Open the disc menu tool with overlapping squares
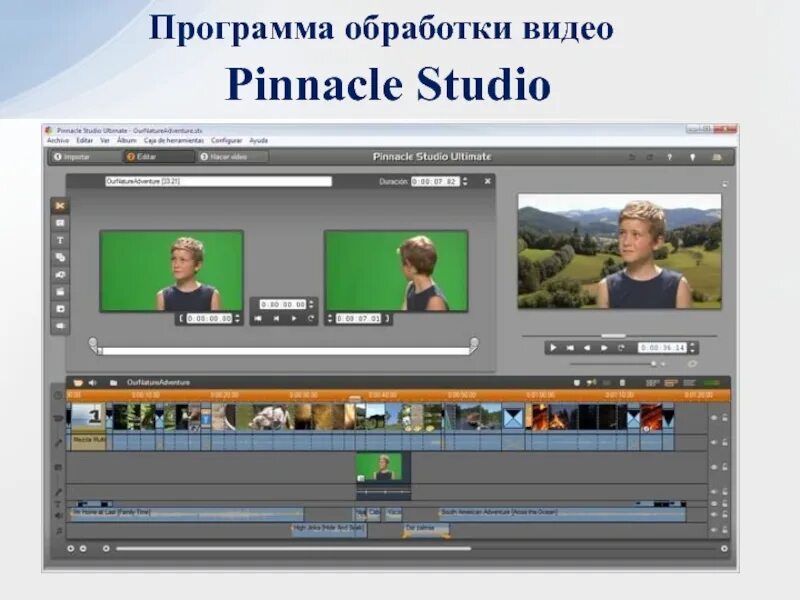Viewport: 800px width, 600px height. pos(60,257)
